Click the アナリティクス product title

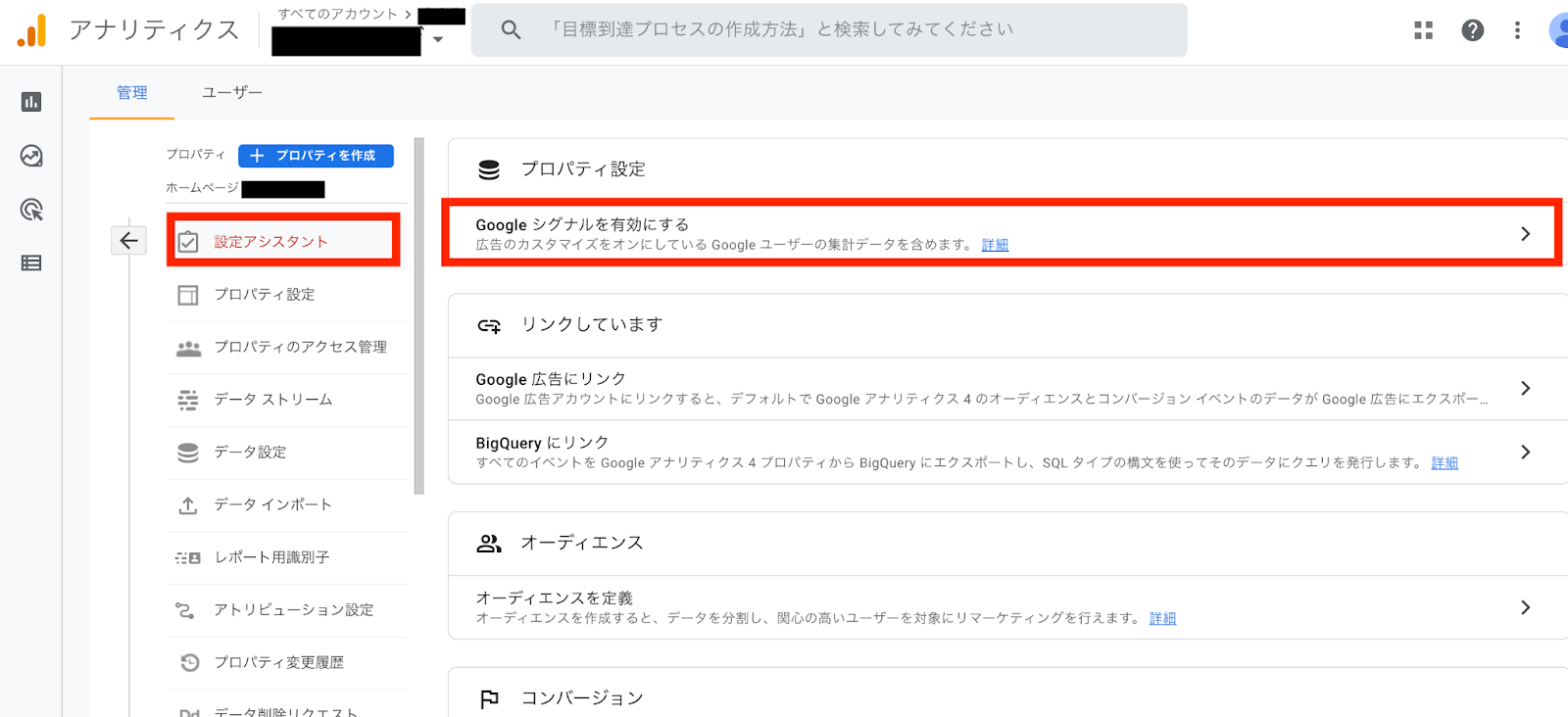[154, 30]
